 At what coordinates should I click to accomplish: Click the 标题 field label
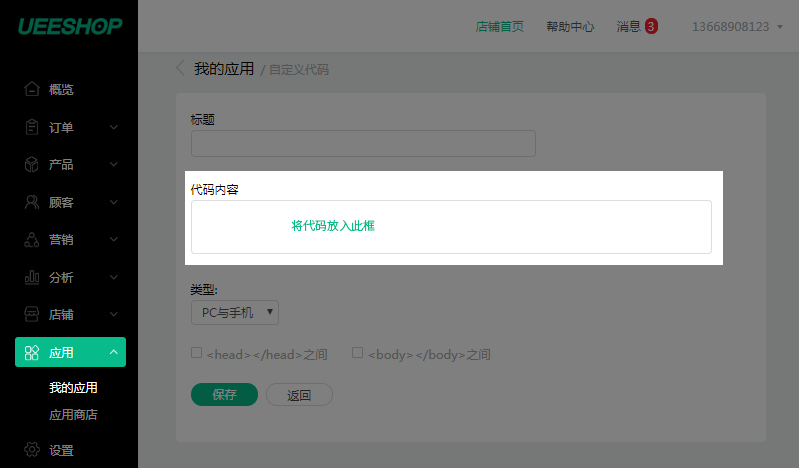202,119
